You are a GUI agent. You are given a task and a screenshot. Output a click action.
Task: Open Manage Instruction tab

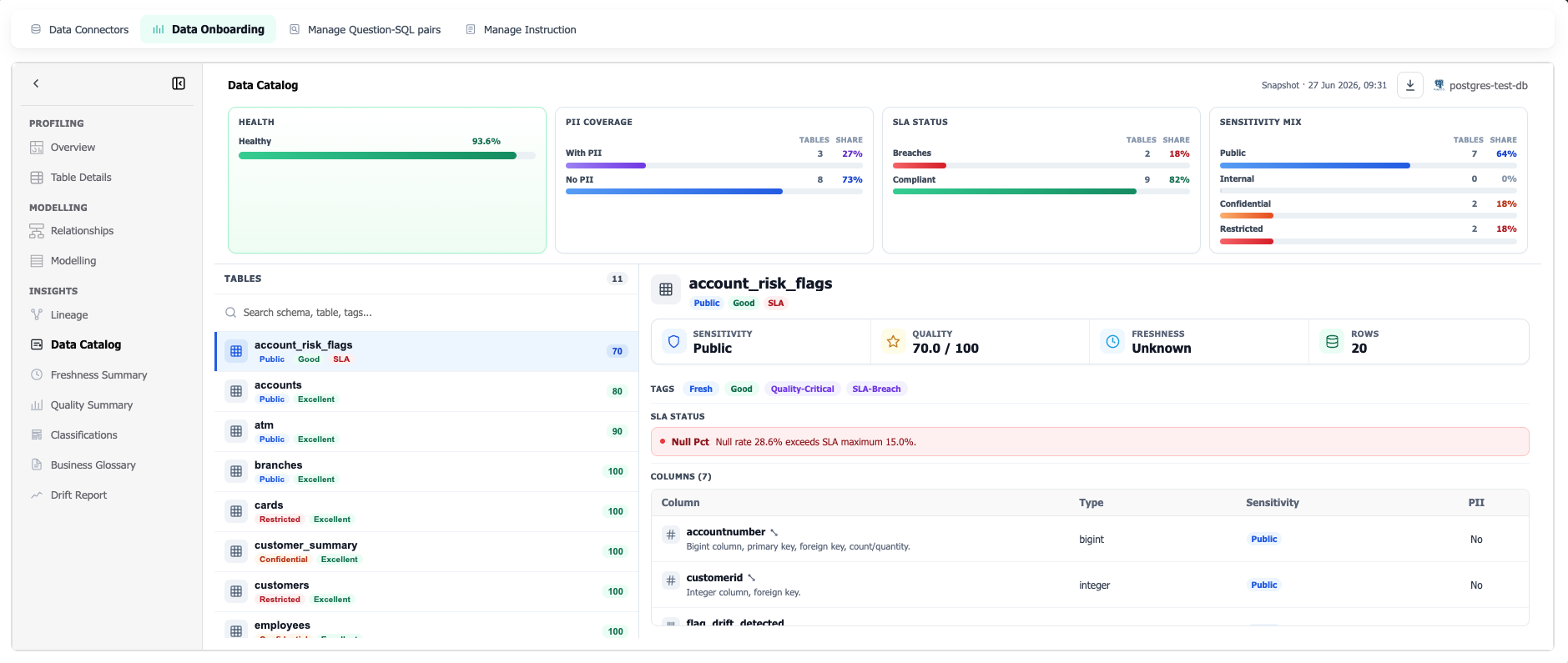tap(521, 29)
